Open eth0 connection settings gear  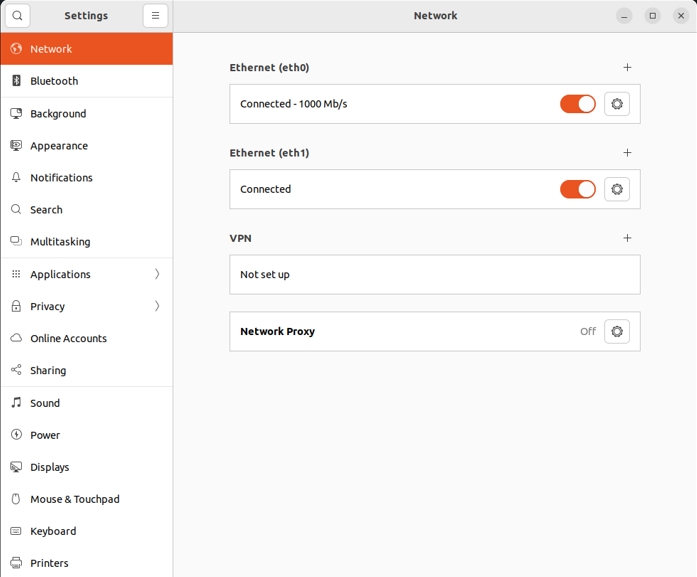pos(617,104)
